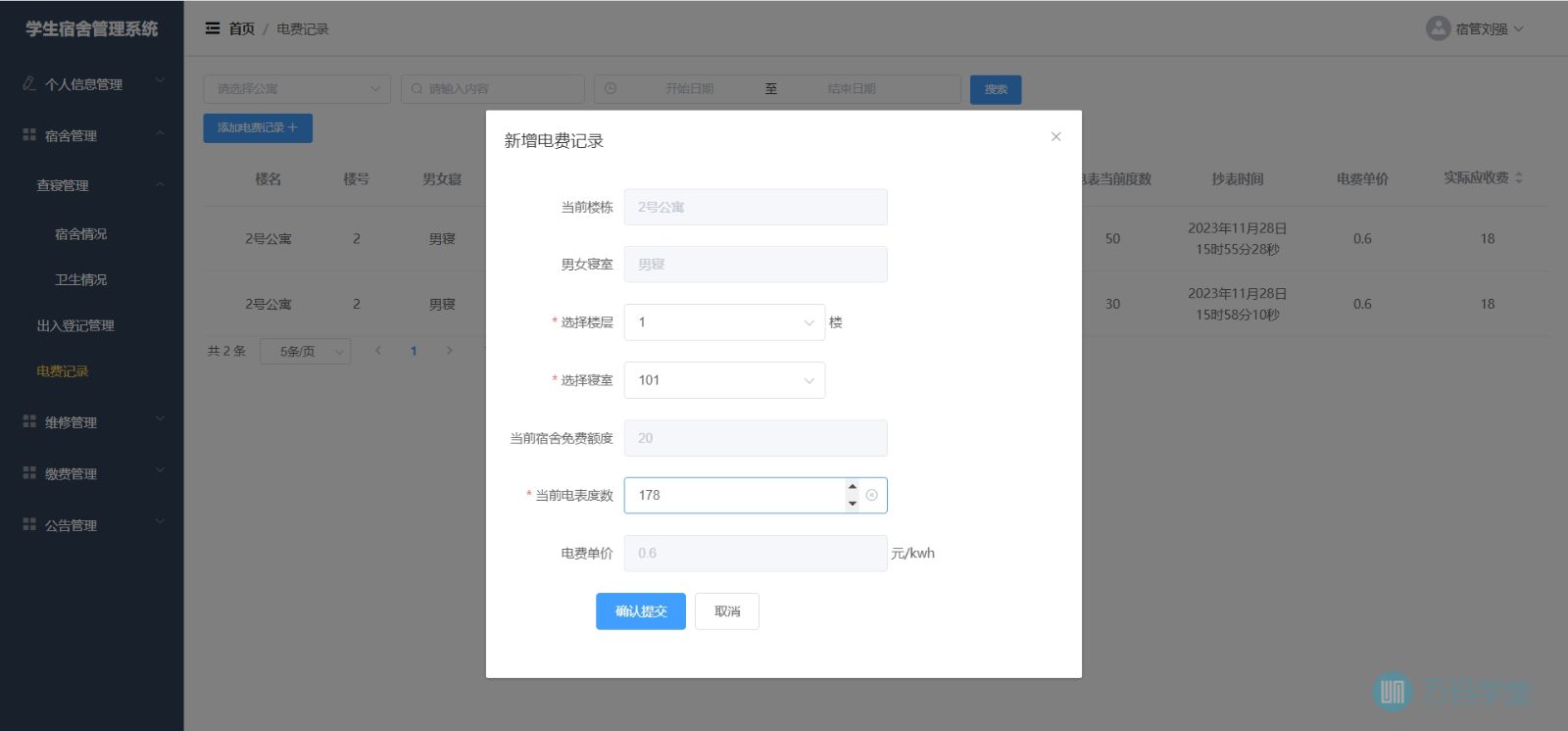Open the 选择楼层 dropdown

coord(724,322)
